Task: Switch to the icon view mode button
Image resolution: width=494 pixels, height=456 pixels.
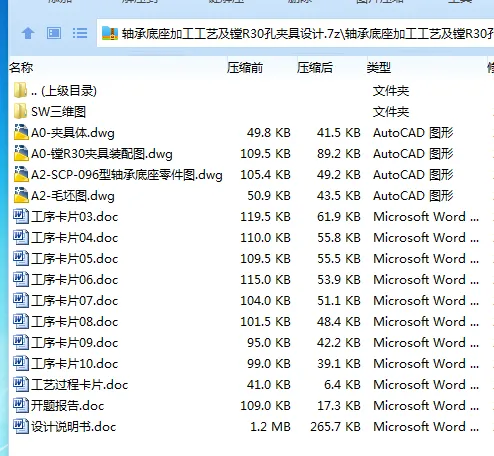Action: 54,33
